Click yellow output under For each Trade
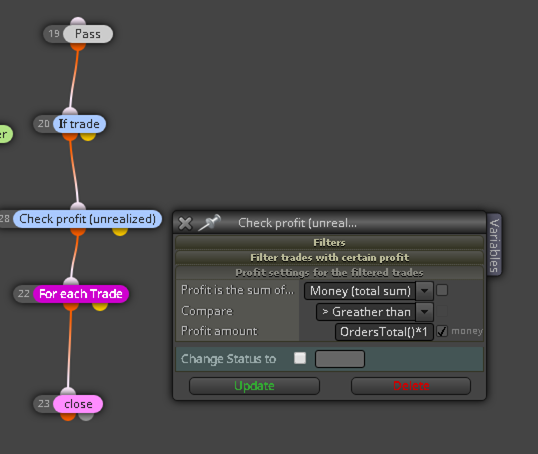The width and height of the screenshot is (538, 454). pyautogui.click(x=100, y=306)
